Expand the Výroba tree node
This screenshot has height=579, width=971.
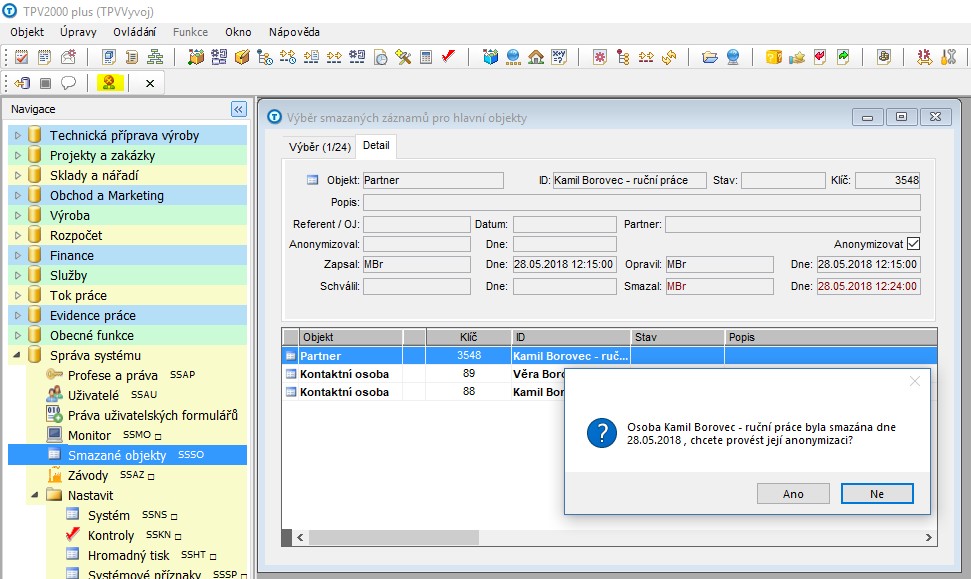coord(17,215)
